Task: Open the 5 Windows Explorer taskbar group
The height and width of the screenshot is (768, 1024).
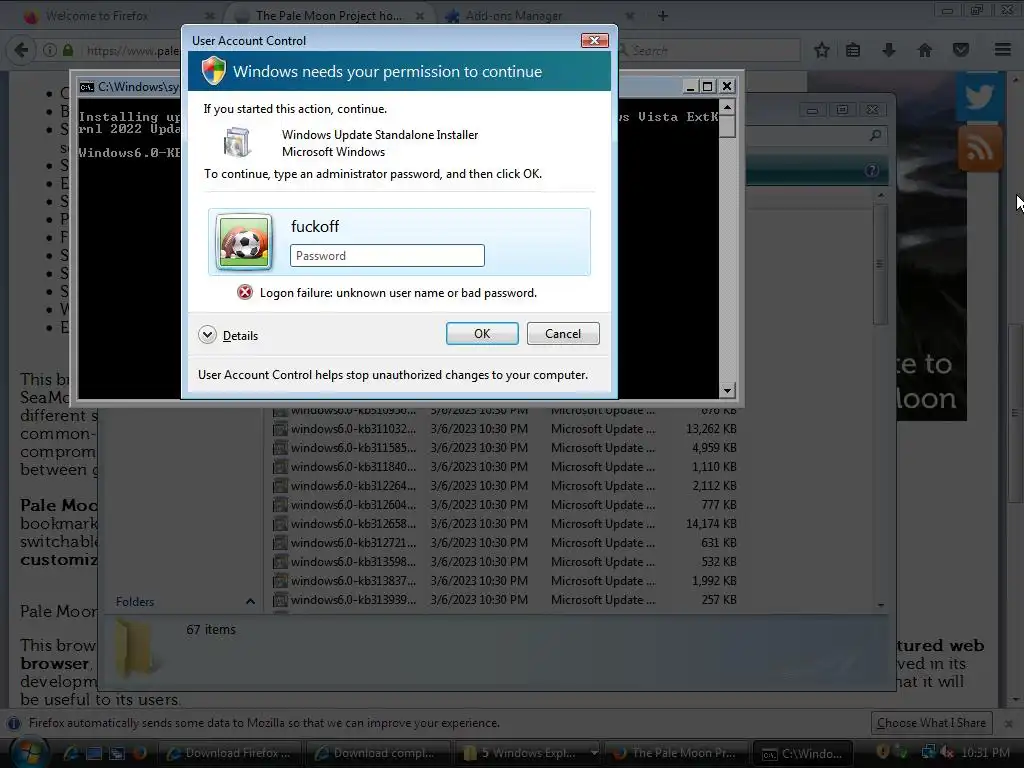Action: click(528, 753)
